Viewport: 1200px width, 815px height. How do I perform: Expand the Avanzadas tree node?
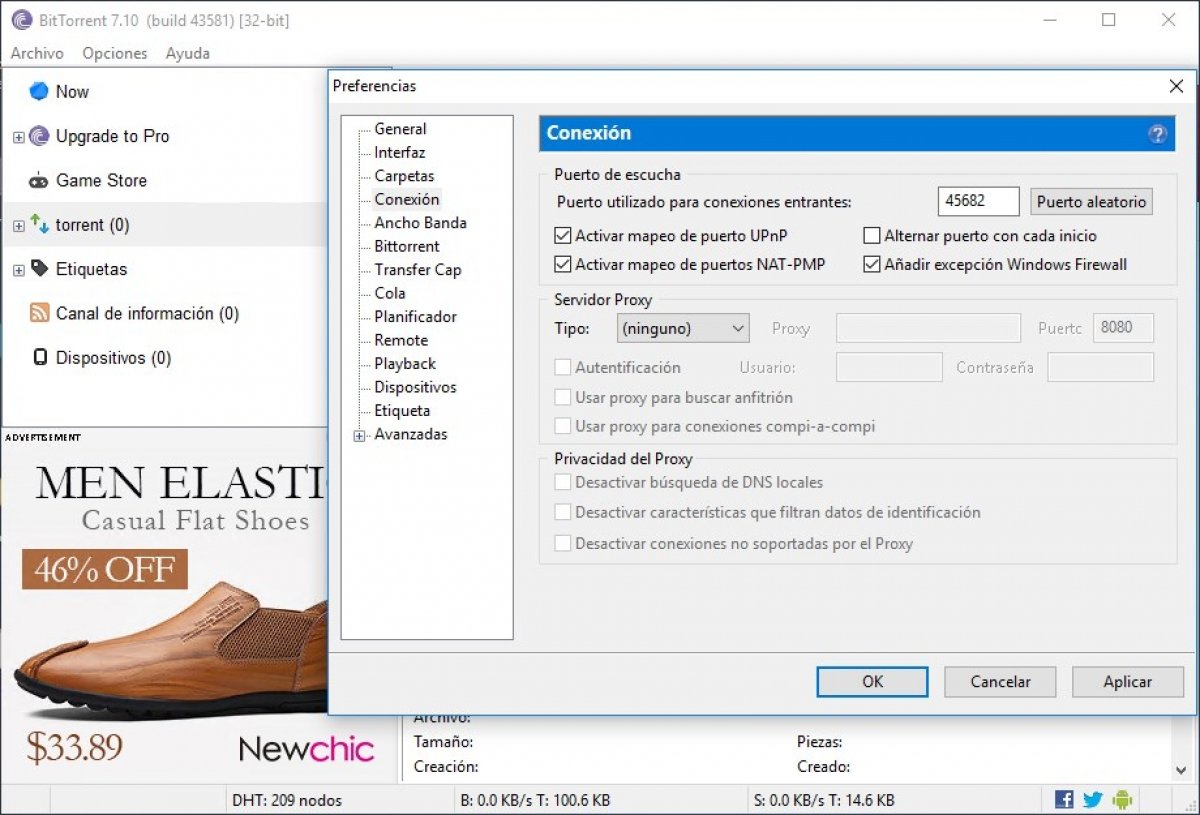pos(360,435)
